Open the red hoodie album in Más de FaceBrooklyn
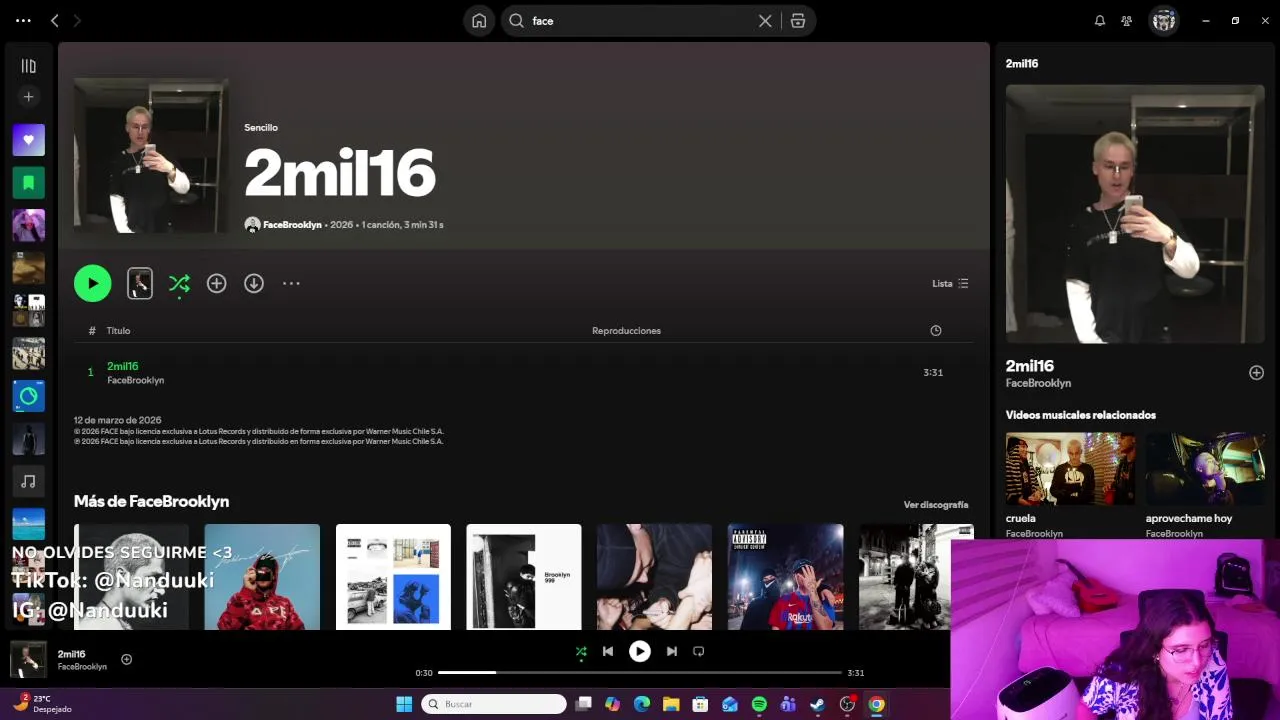The image size is (1280, 720). 262,577
